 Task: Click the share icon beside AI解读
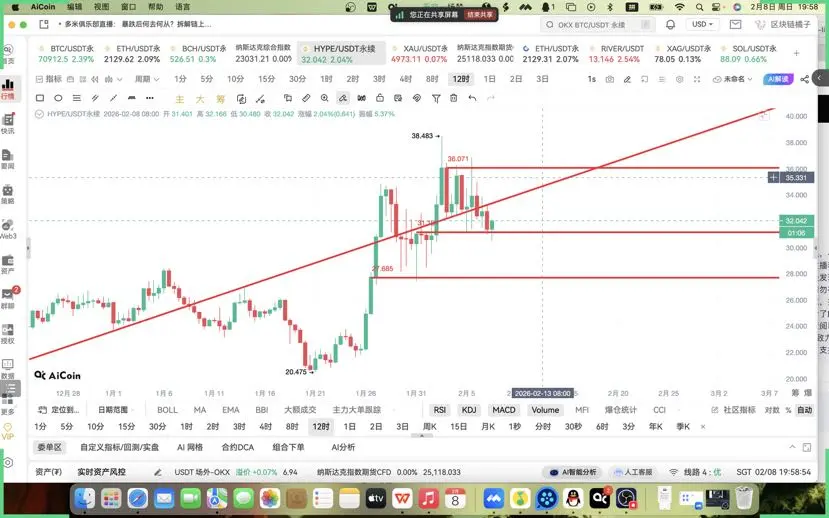804,79
